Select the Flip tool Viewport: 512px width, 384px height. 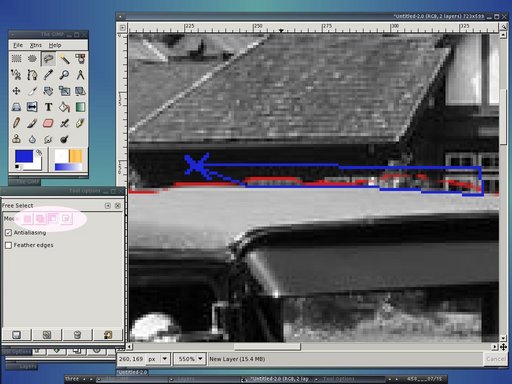pos(32,107)
